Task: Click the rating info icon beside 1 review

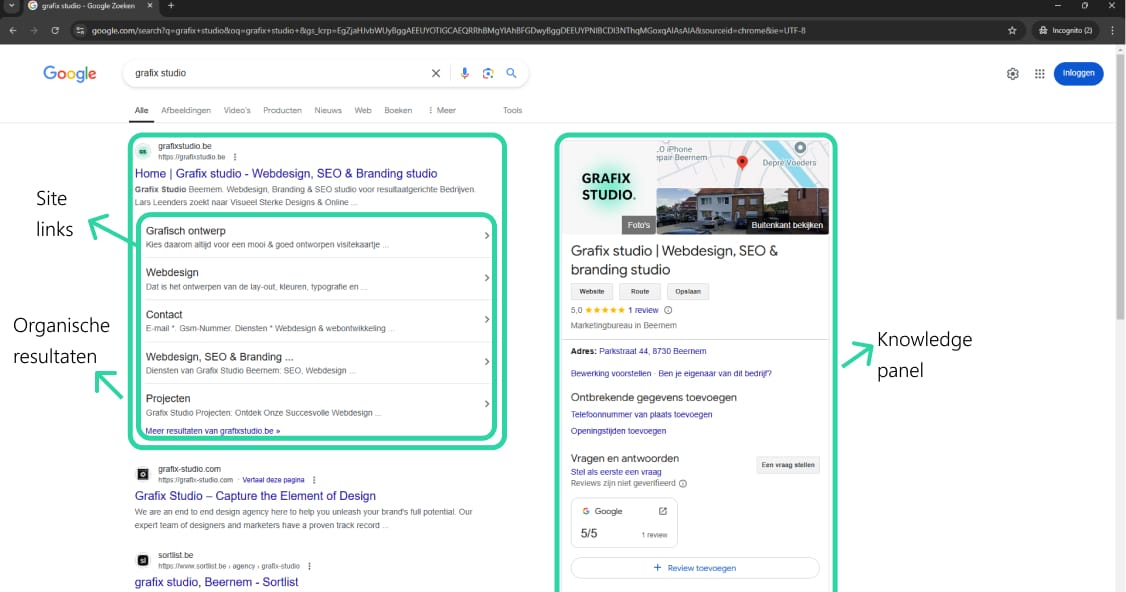Action: click(x=668, y=310)
